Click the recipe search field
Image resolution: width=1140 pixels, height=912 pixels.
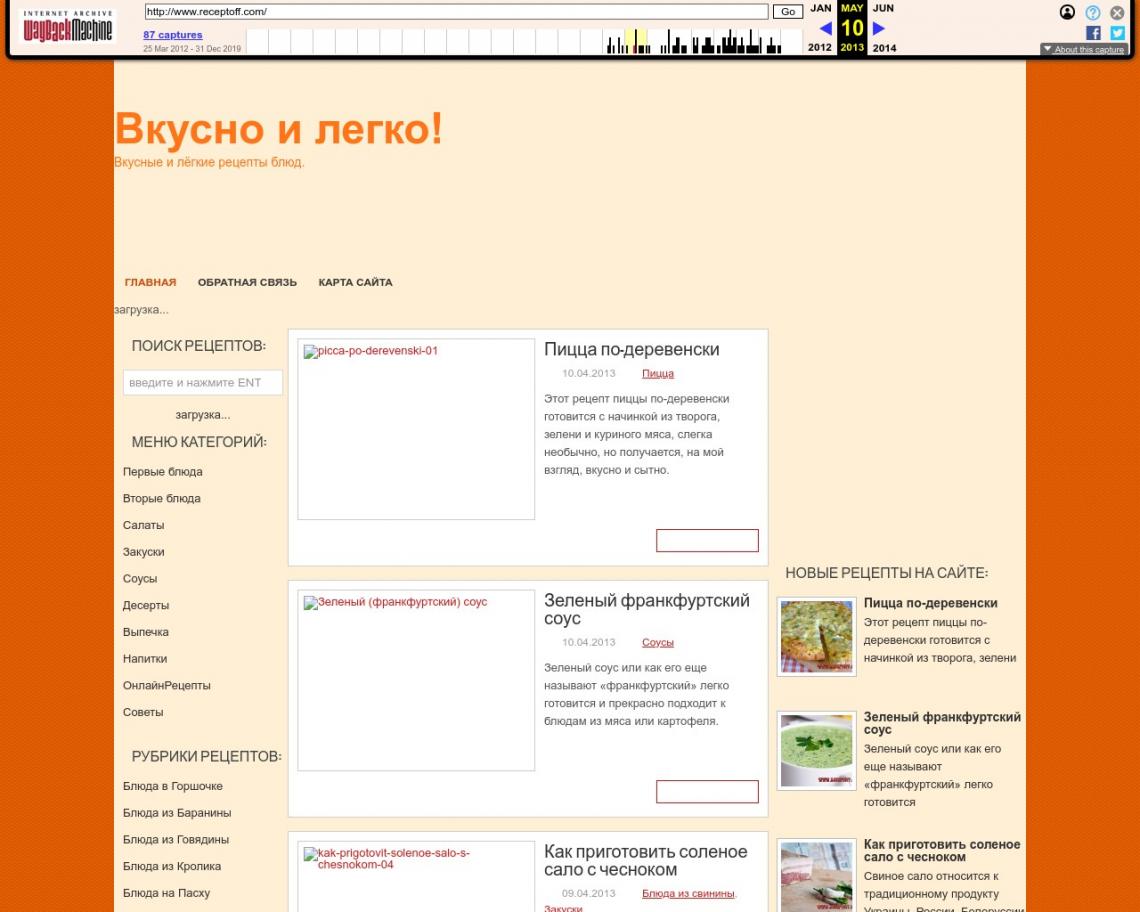[x=203, y=383]
